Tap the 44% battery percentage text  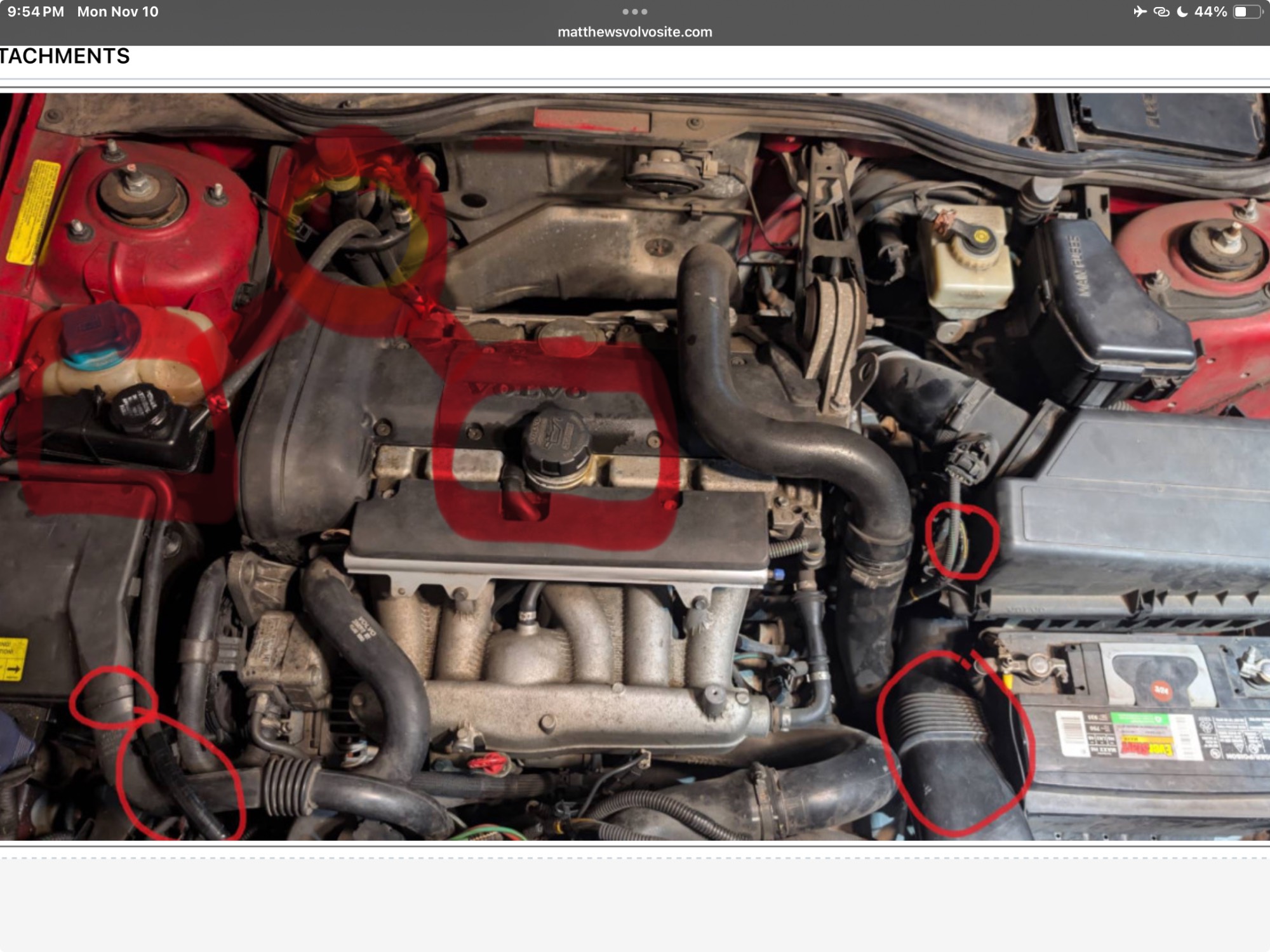(1210, 11)
